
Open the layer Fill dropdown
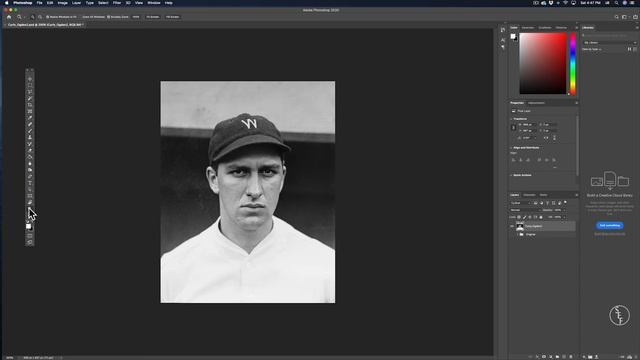pos(564,217)
